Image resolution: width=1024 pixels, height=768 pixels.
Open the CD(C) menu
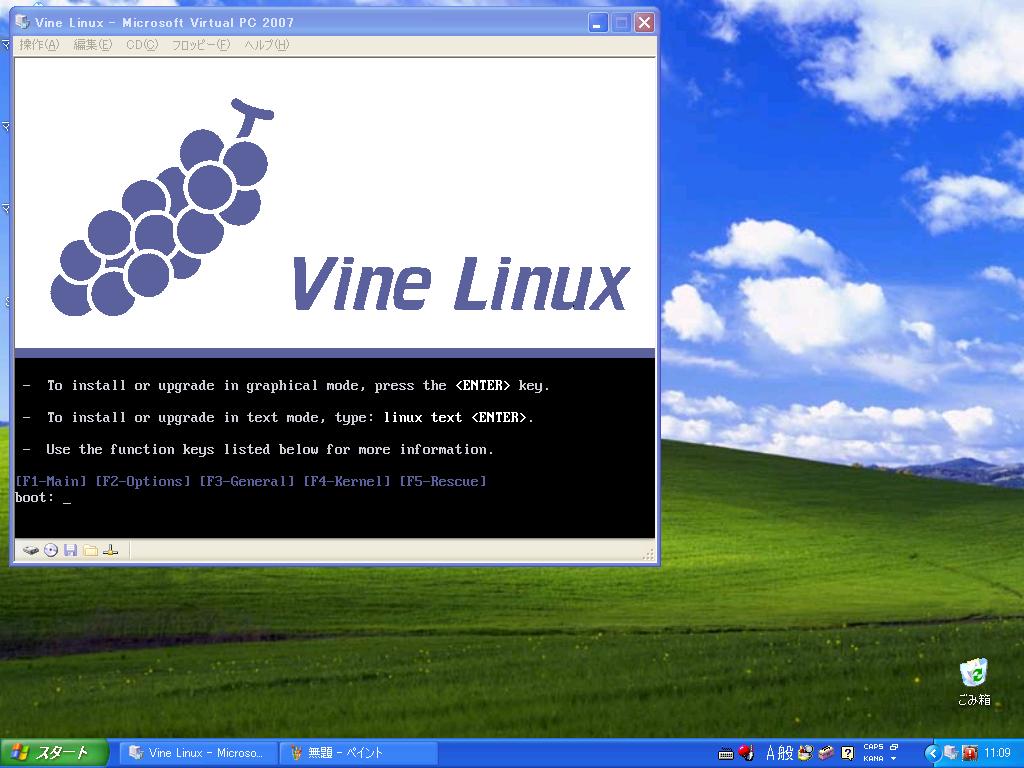click(x=142, y=45)
